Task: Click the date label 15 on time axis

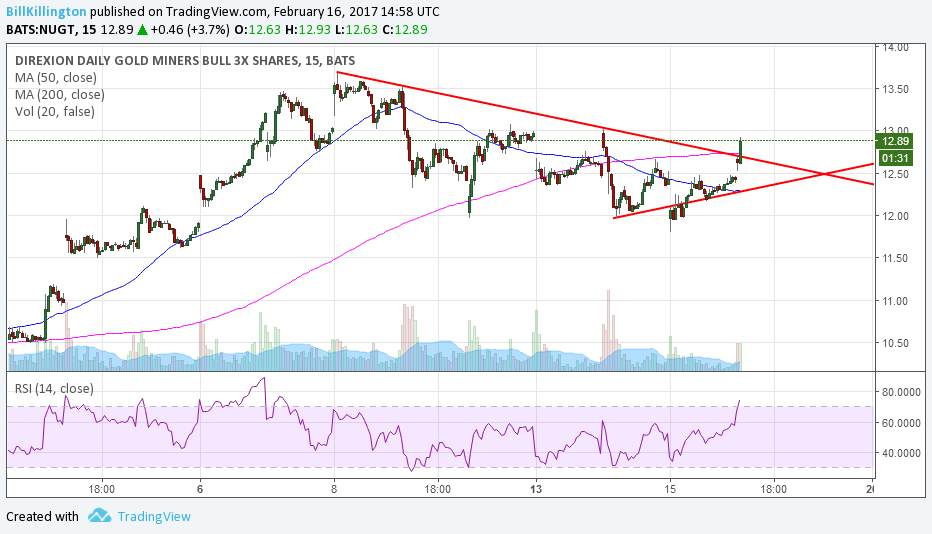Action: pyautogui.click(x=670, y=489)
